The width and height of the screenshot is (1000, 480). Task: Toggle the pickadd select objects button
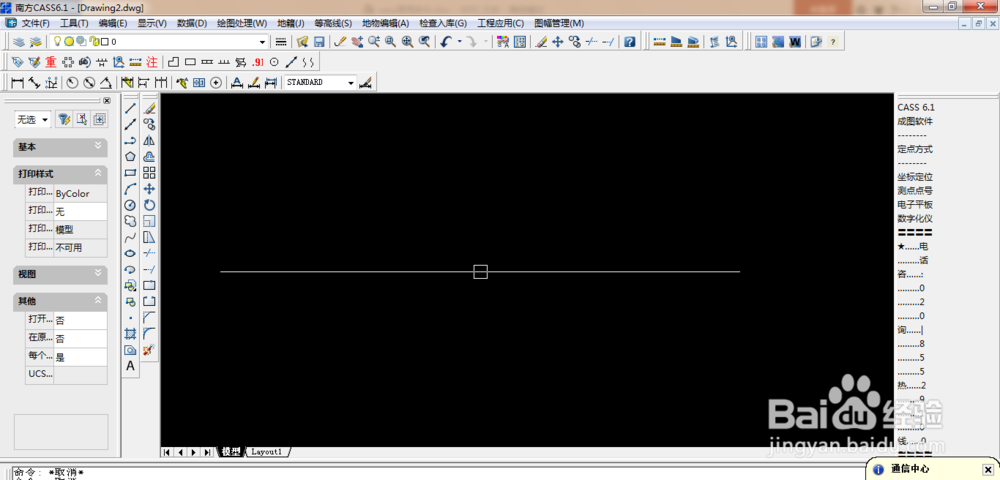click(x=100, y=119)
